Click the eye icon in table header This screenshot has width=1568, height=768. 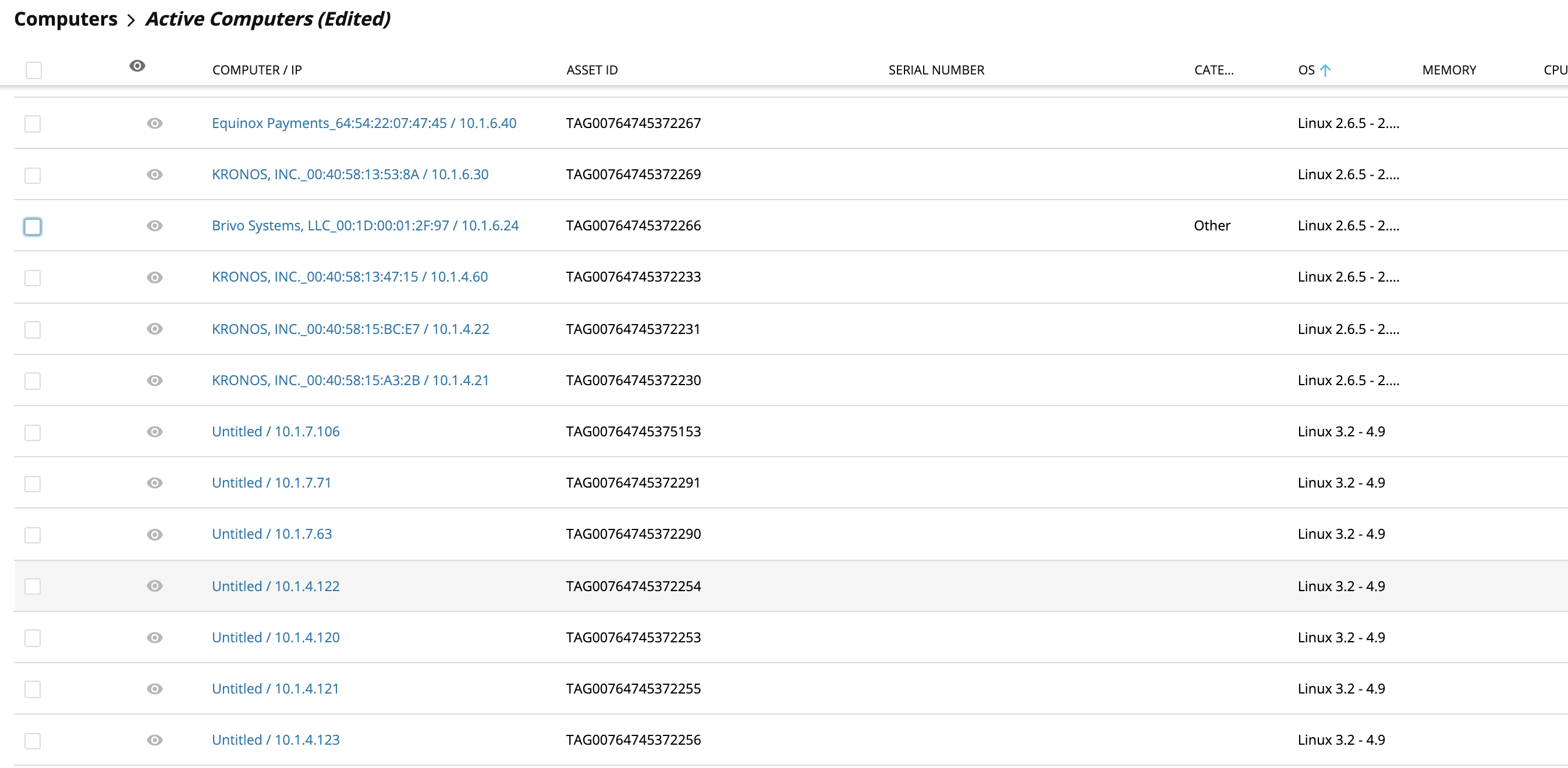(137, 66)
